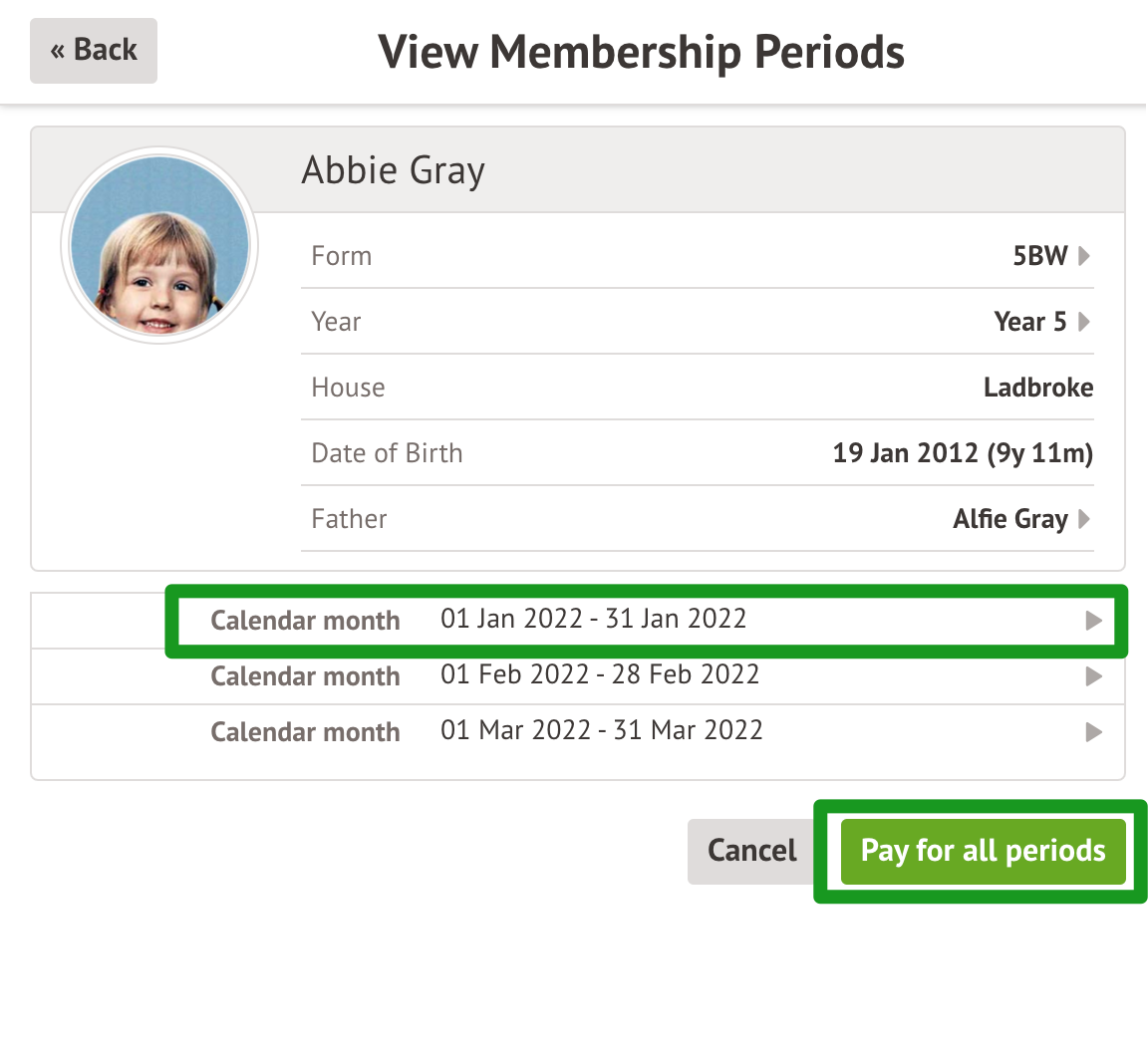Select the Date of Birth row
This screenshot has width=1148, height=1056.
pyautogui.click(x=697, y=453)
